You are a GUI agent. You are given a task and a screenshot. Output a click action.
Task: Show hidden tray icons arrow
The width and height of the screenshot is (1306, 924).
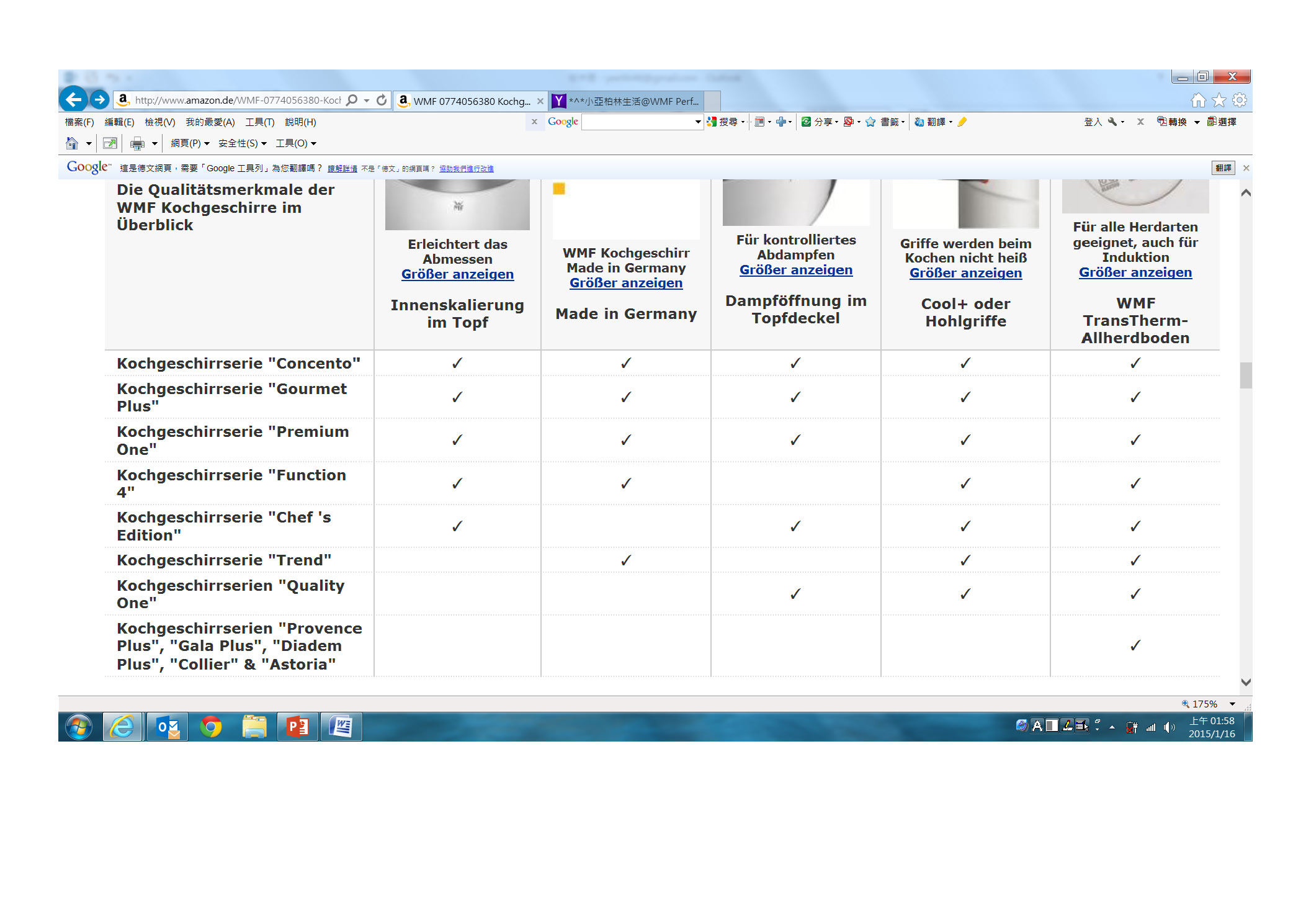(x=1112, y=727)
